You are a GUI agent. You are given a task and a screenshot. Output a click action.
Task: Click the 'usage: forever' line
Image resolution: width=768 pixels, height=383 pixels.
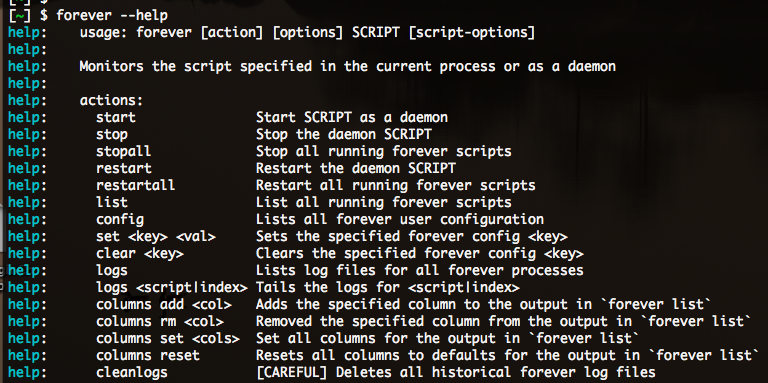coord(307,33)
